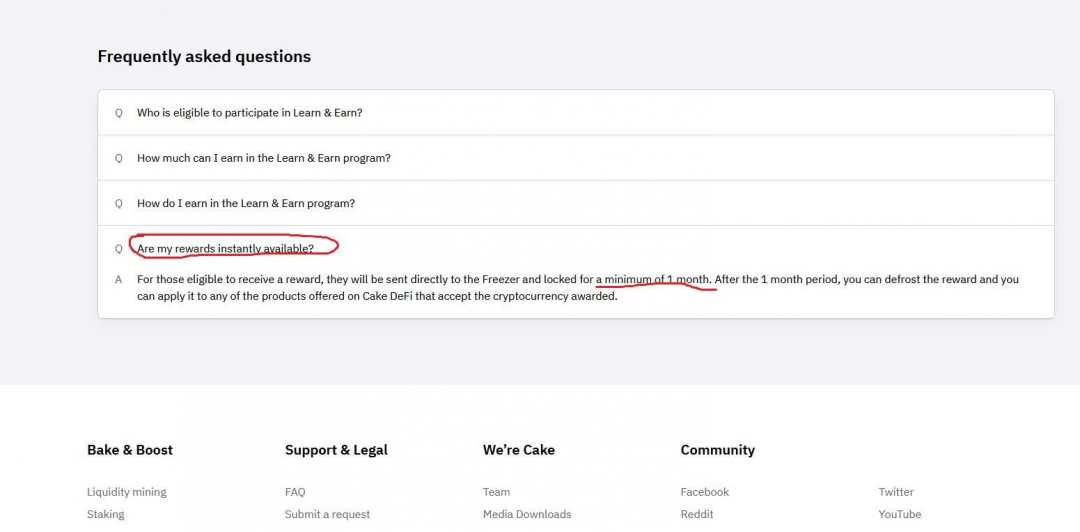
Task: Open the FAQ link under Support & Legal
Action: (295, 492)
